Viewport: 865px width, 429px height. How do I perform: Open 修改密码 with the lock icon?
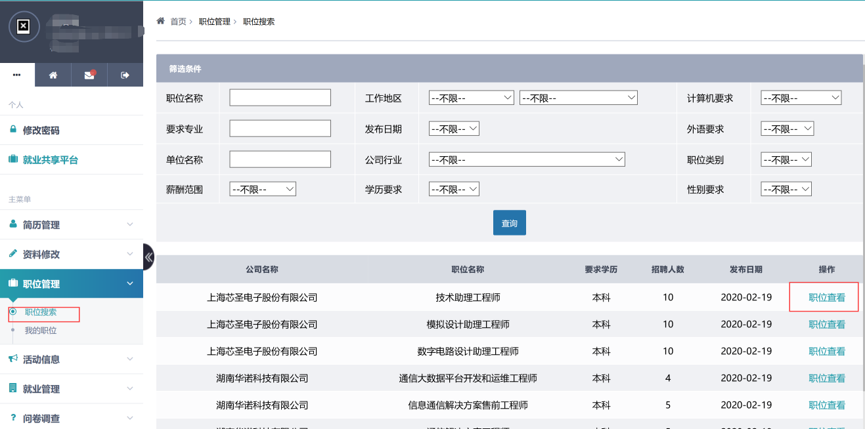[x=41, y=131]
